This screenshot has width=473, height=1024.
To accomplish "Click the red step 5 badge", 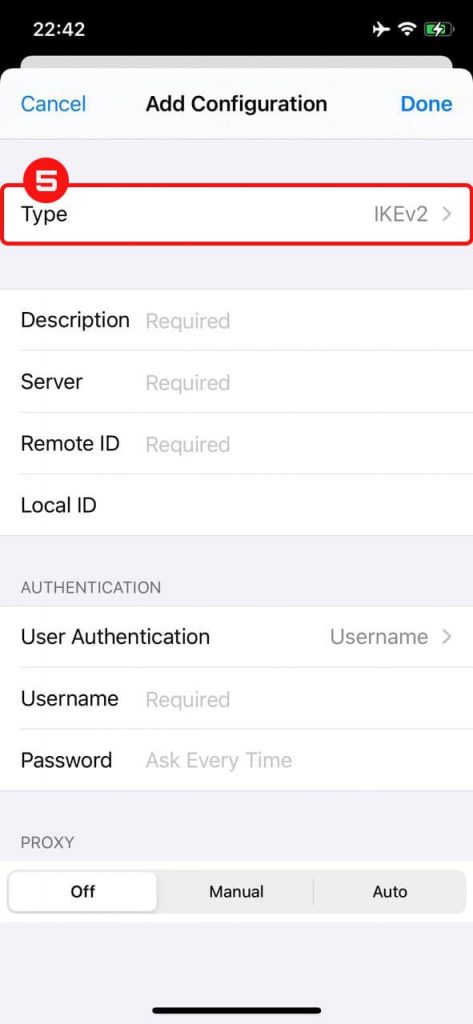I will pyautogui.click(x=46, y=180).
